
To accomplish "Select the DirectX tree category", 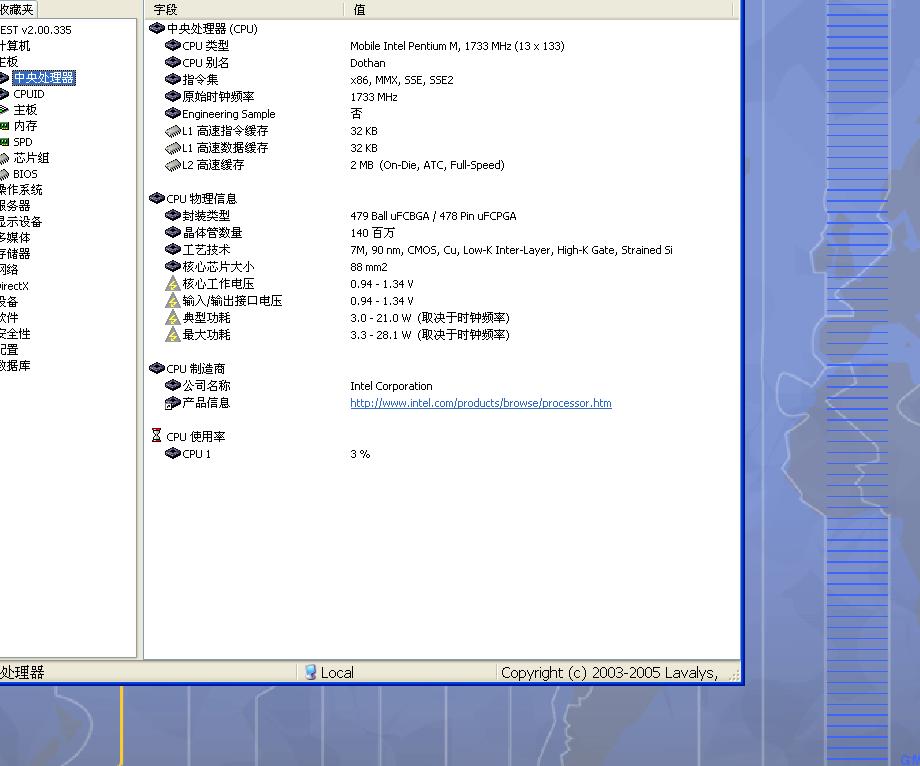I will click(x=15, y=286).
